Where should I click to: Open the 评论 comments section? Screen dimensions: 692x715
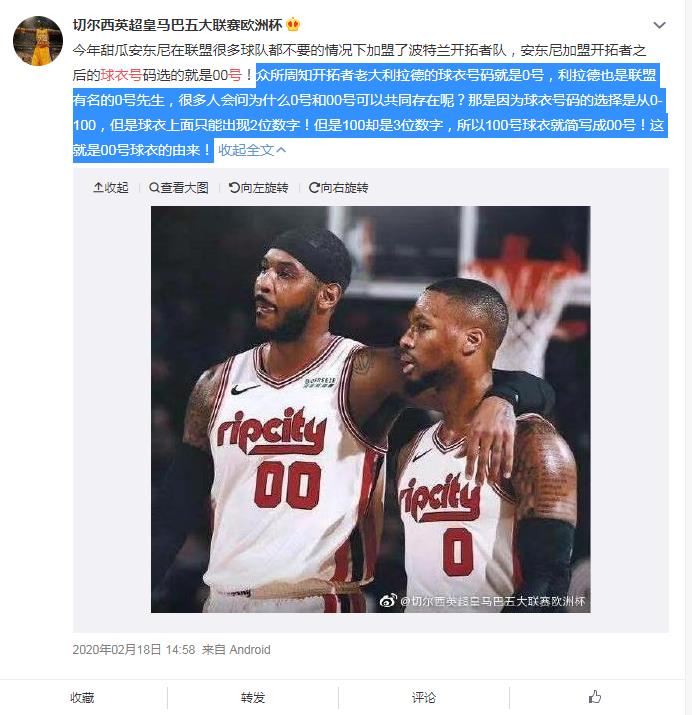pyautogui.click(x=423, y=697)
